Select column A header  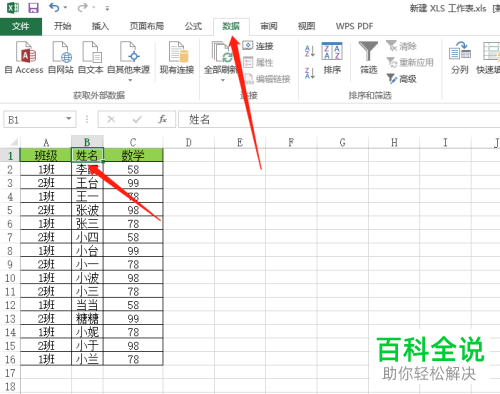point(46,142)
